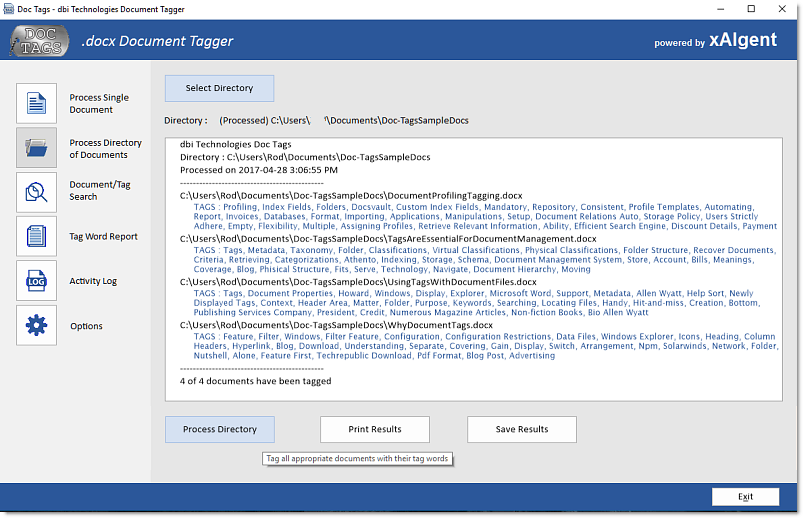Select the Document/Tag Search label
Image resolution: width=803 pixels, height=518 pixels.
click(x=100, y=191)
